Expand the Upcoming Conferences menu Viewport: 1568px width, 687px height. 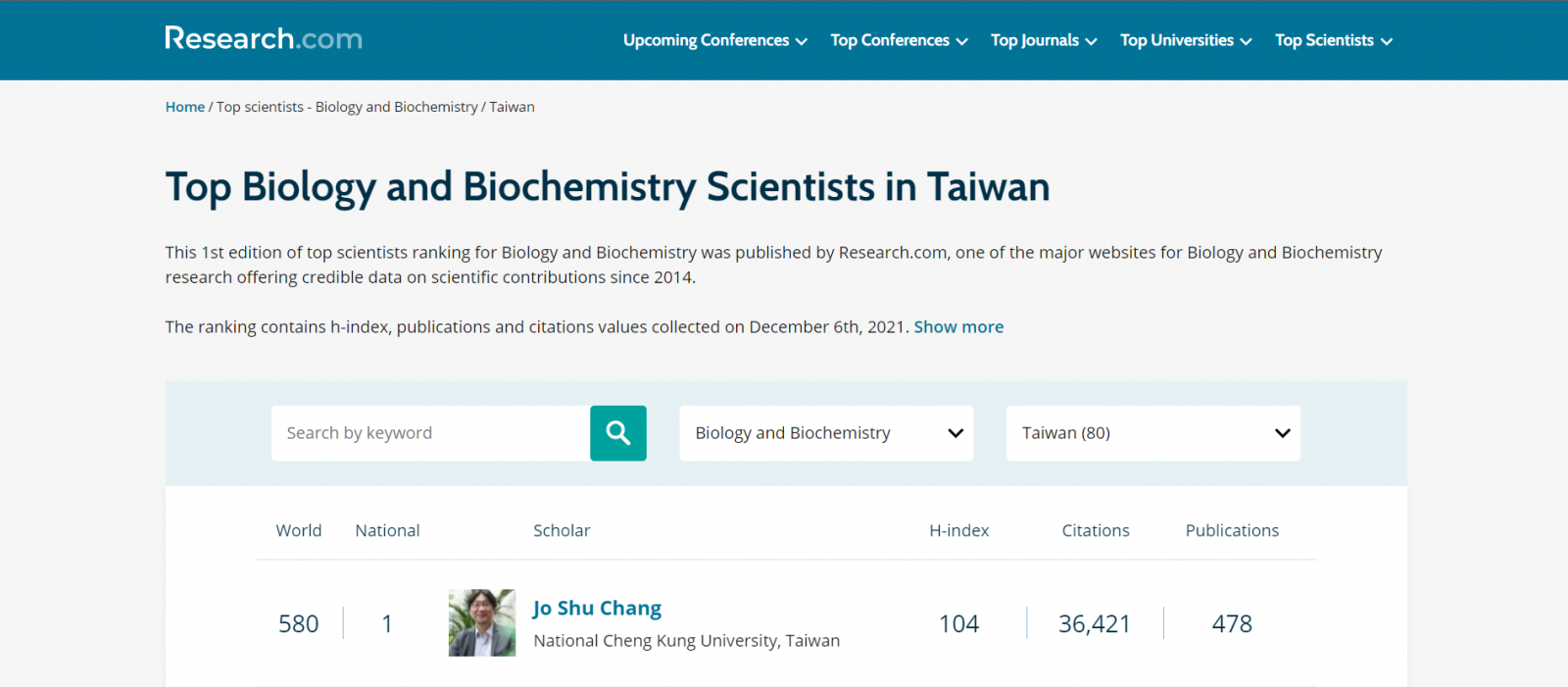tap(714, 40)
